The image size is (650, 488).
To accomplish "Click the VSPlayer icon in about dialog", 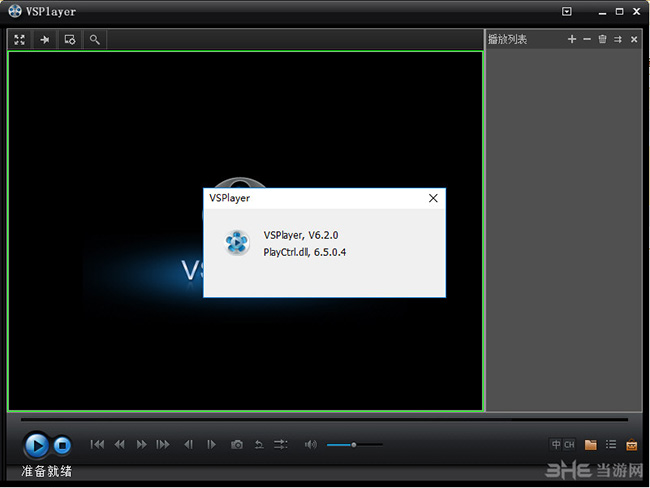I will pyautogui.click(x=237, y=243).
